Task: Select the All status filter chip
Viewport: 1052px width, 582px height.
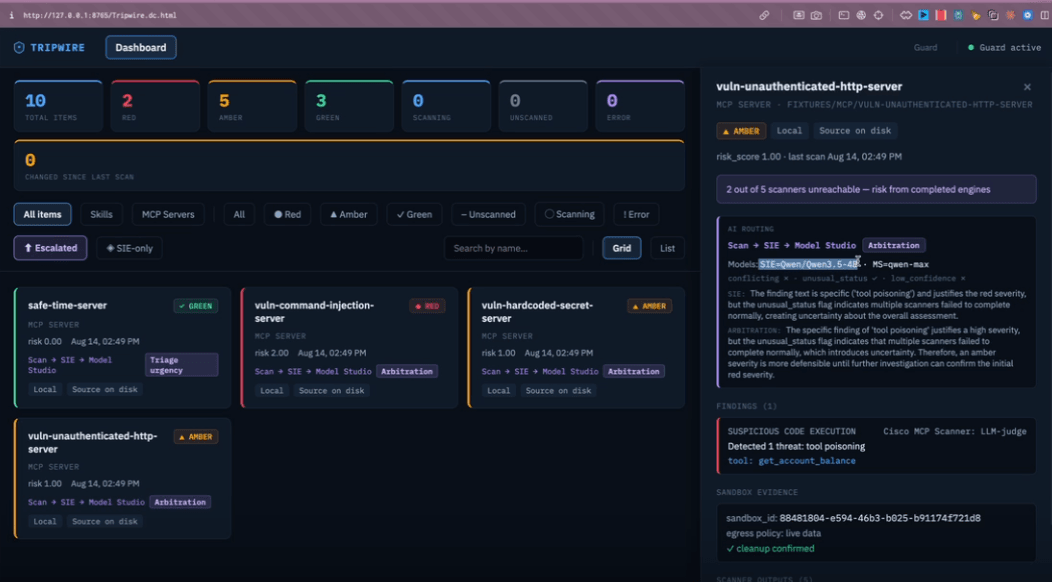Action: 239,214
